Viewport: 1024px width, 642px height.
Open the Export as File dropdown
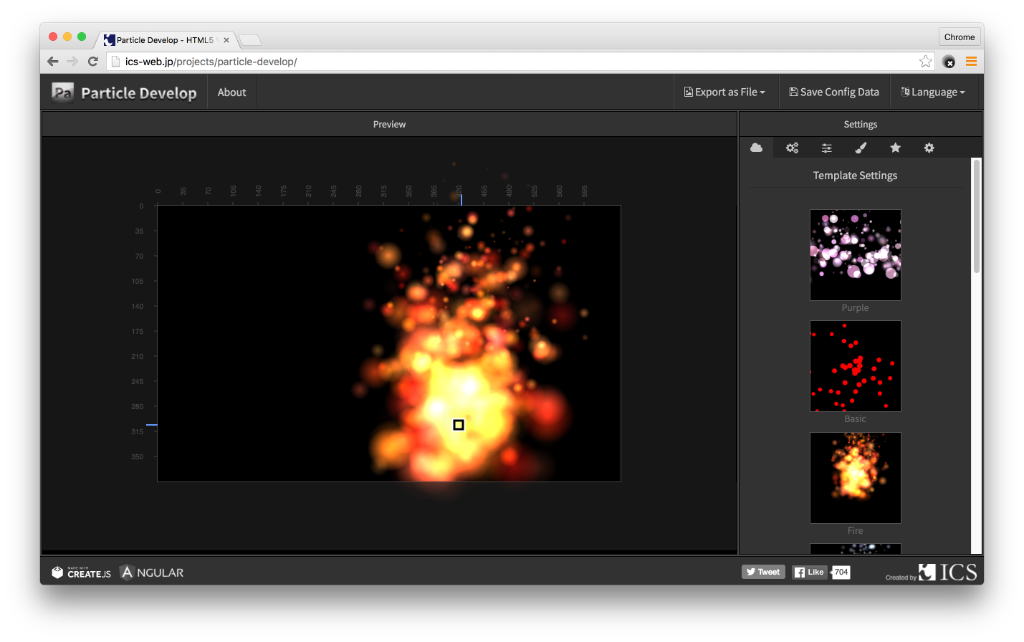pos(724,92)
